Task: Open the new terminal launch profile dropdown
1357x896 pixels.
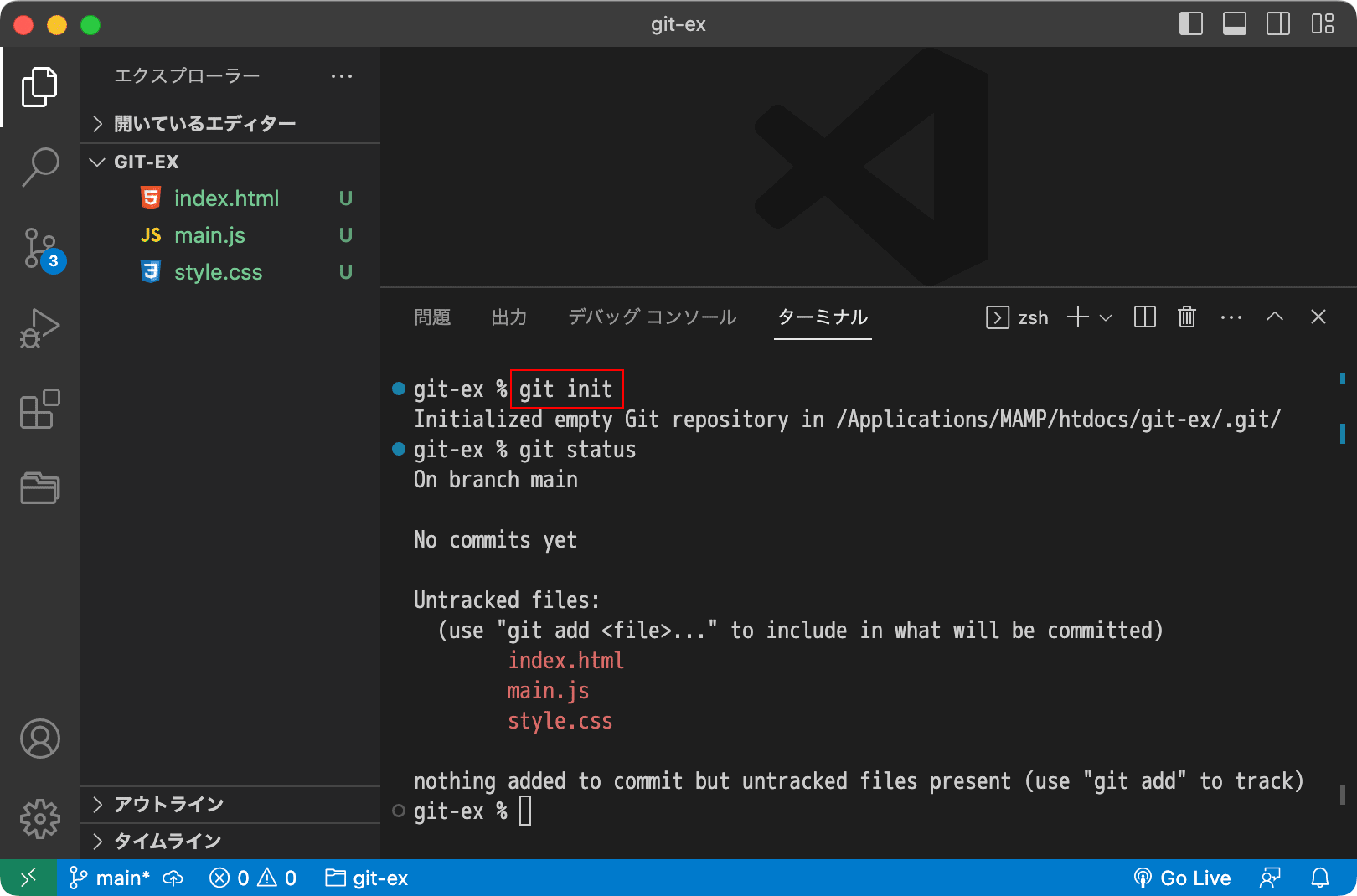Action: pos(1106,317)
